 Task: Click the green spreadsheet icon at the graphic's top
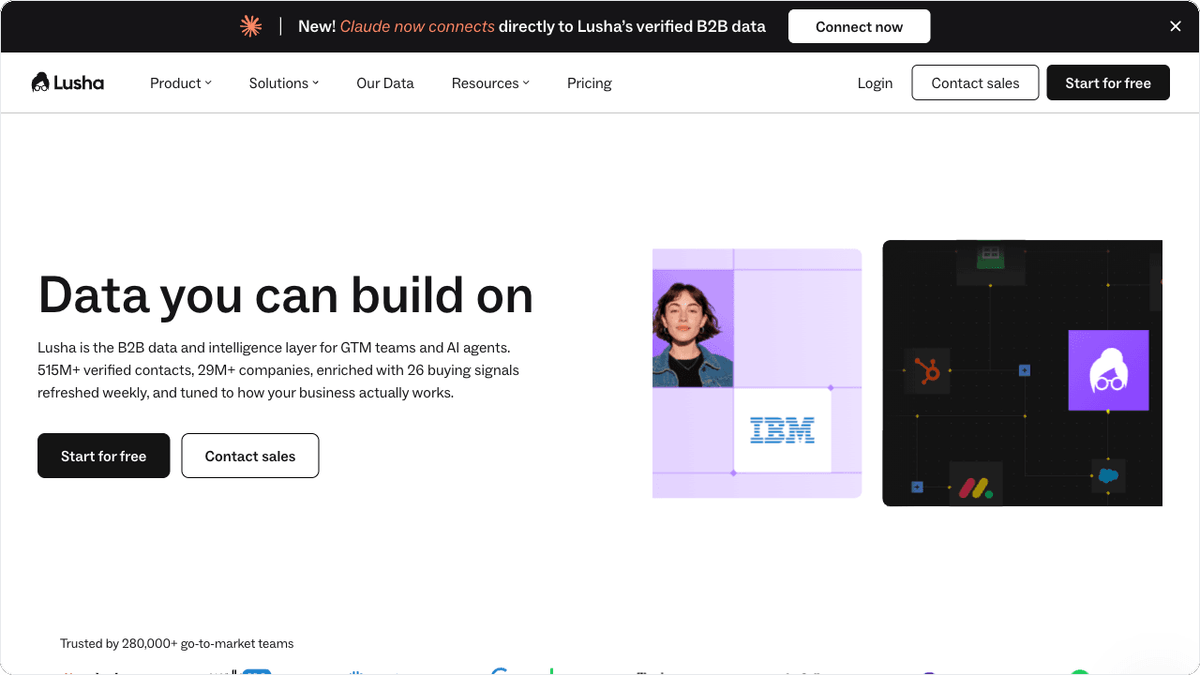click(990, 255)
